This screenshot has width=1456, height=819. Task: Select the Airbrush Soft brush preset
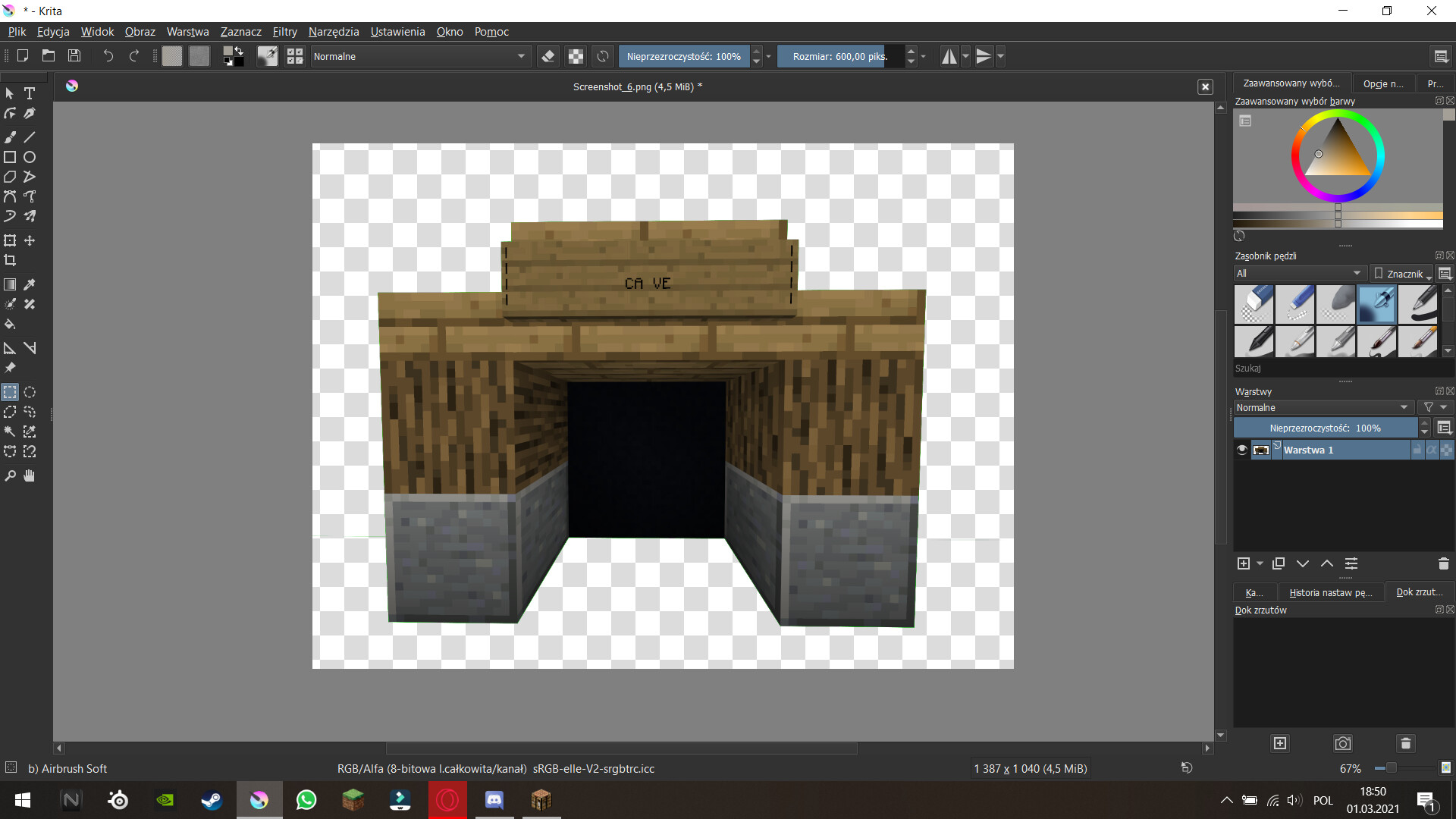click(x=1377, y=304)
